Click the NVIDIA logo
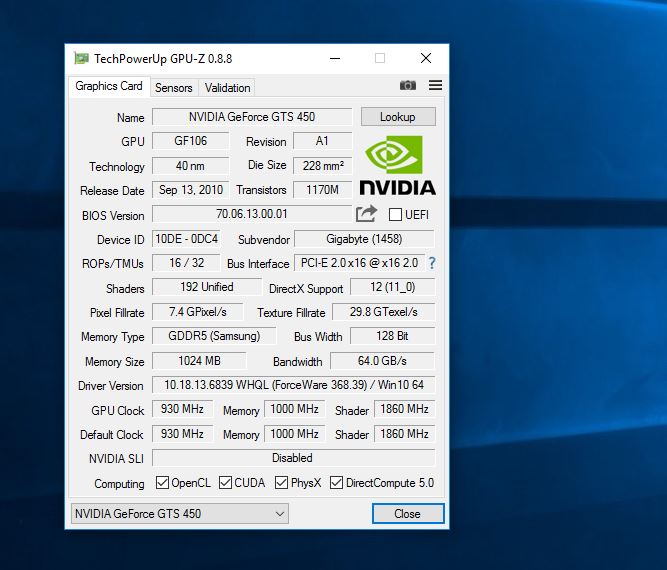The width and height of the screenshot is (667, 570). (x=398, y=165)
